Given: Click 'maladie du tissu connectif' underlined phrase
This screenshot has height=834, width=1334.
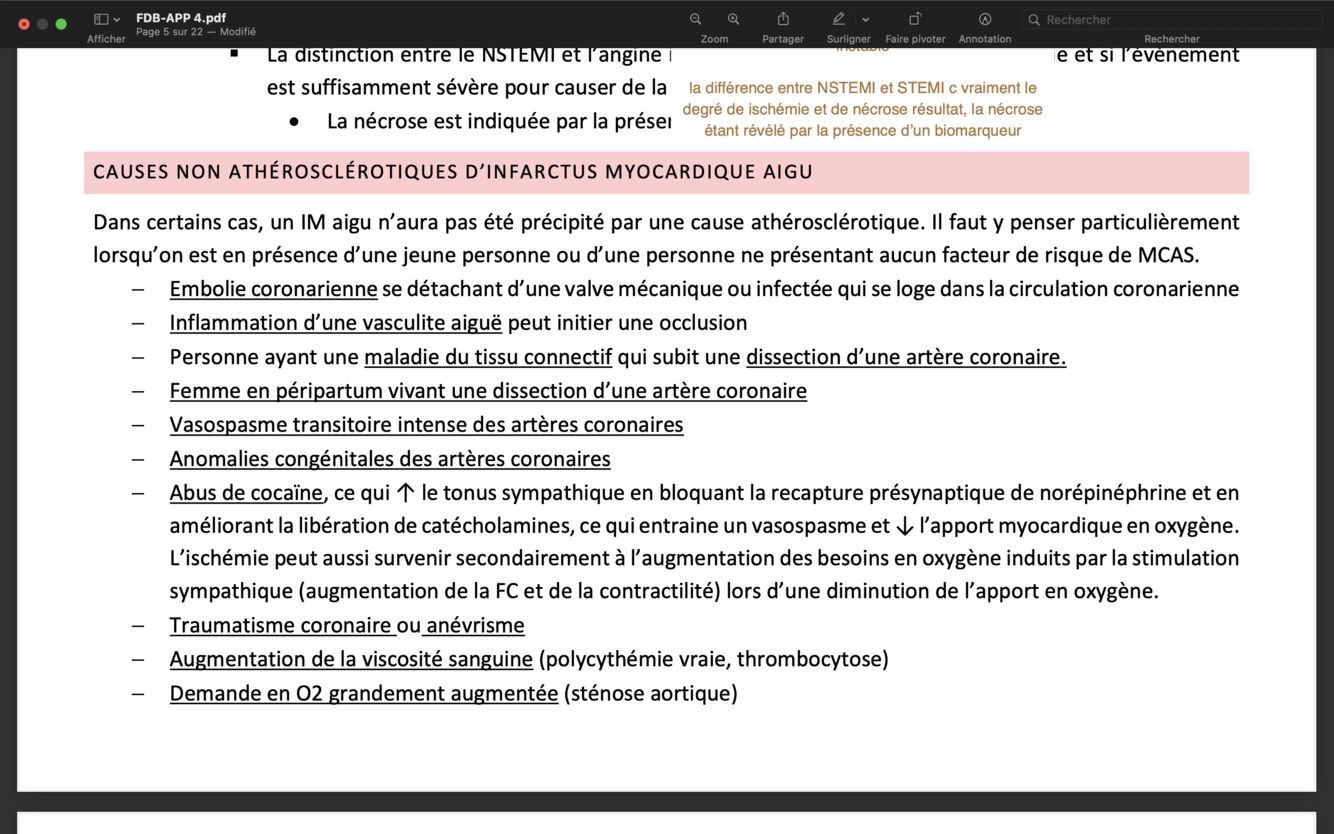Looking at the screenshot, I should coord(488,357).
